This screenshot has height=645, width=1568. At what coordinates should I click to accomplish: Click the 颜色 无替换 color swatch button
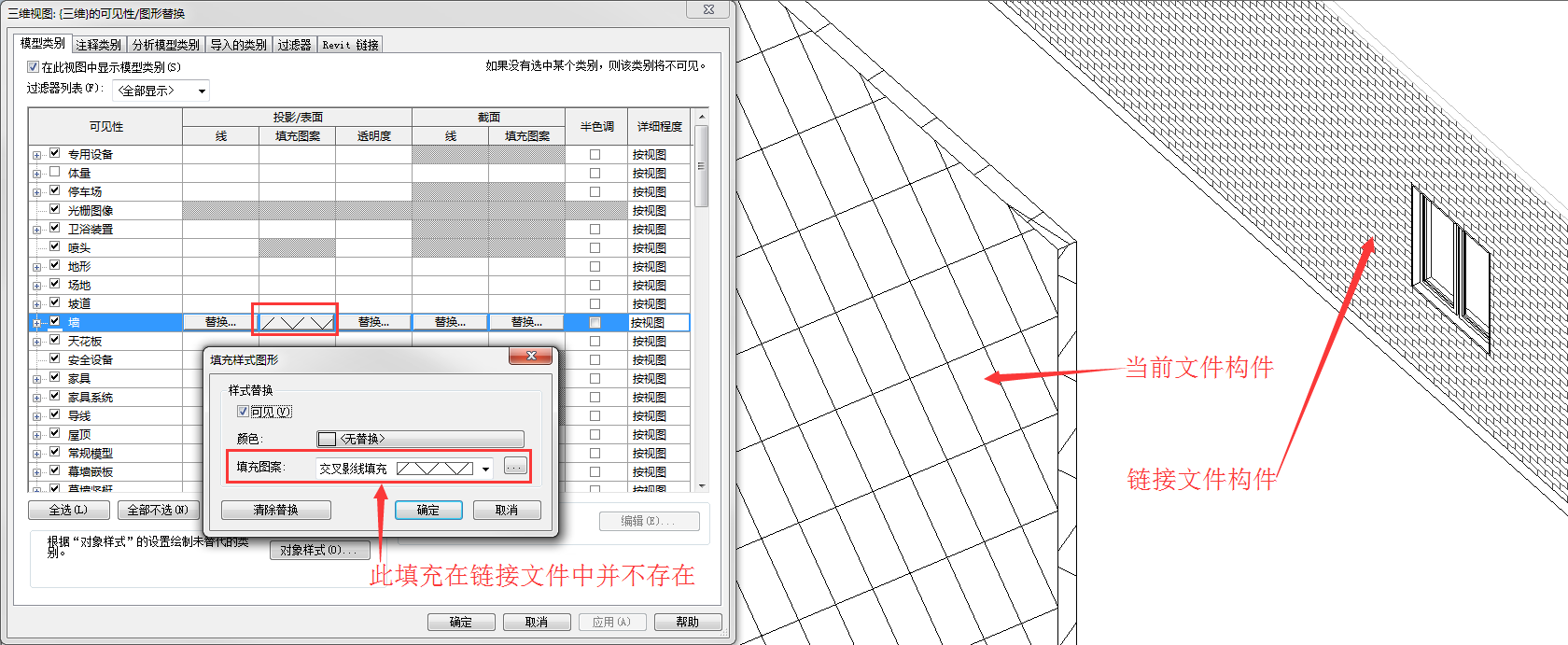pos(420,439)
